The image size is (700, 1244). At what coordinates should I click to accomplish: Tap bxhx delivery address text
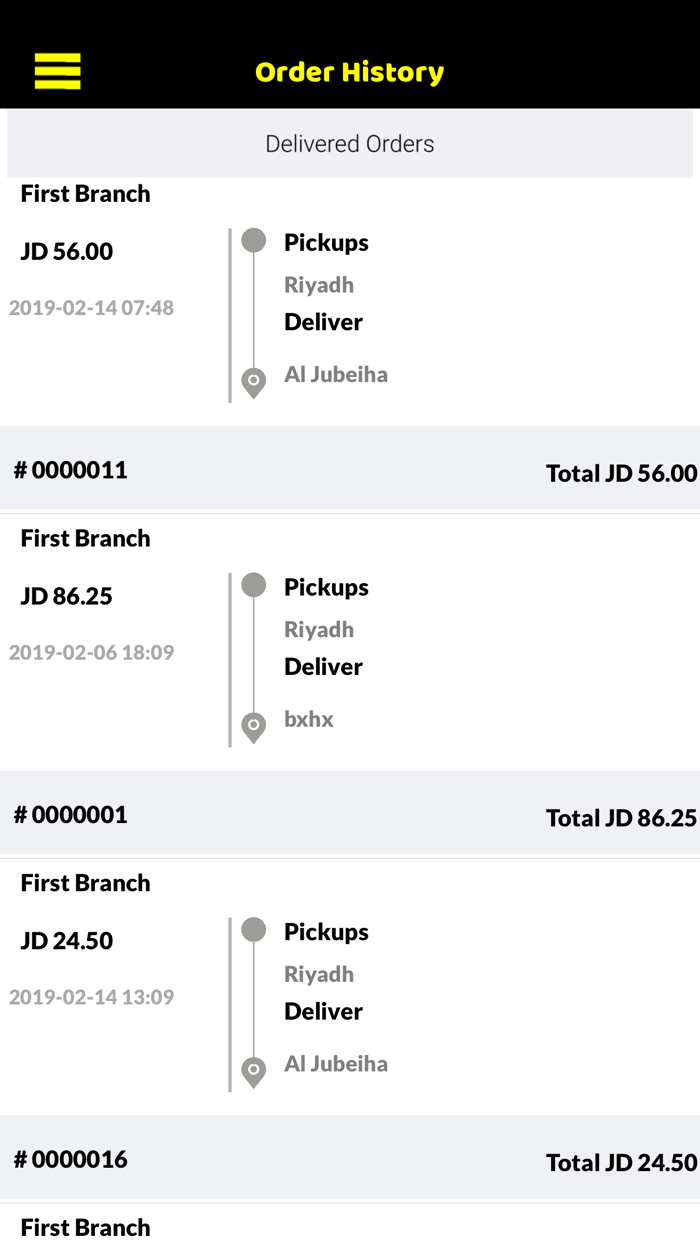(309, 719)
